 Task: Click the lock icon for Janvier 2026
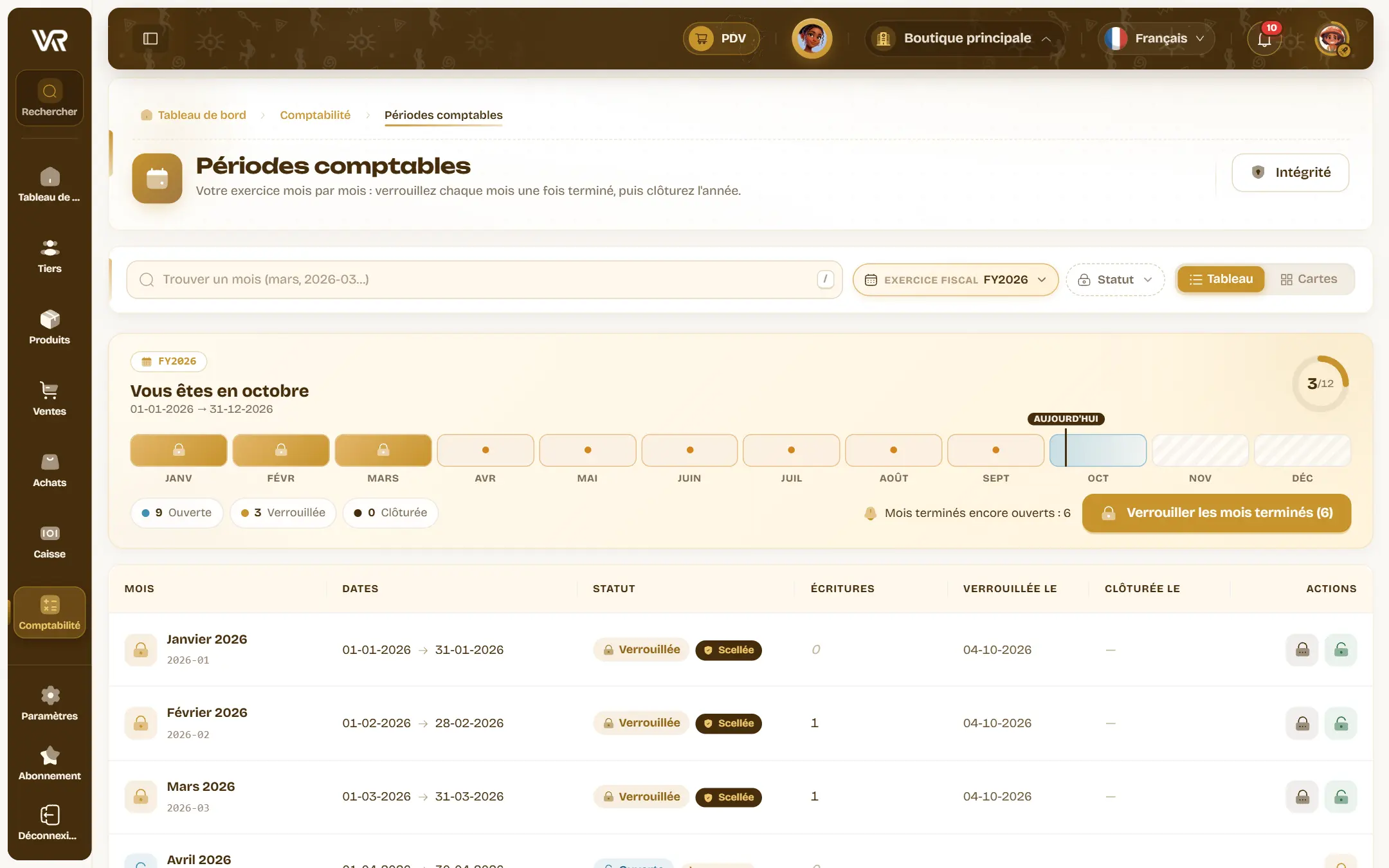(x=1302, y=649)
